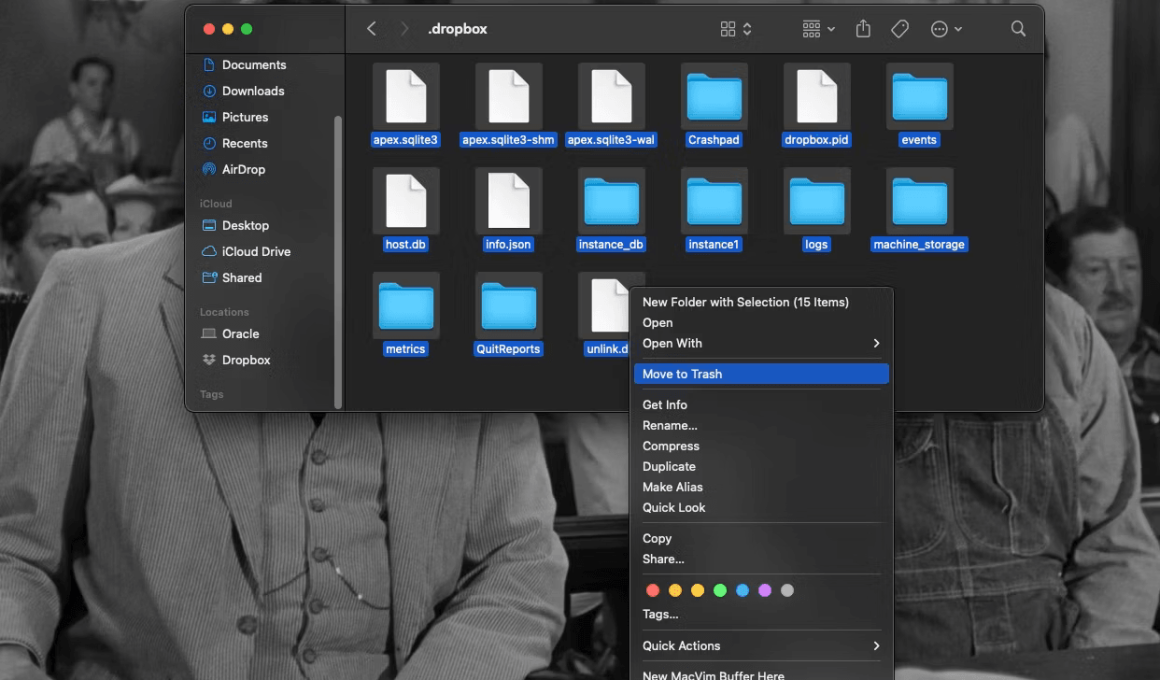Choose Share... from the context menu
This screenshot has width=1160, height=680.
click(x=761, y=559)
